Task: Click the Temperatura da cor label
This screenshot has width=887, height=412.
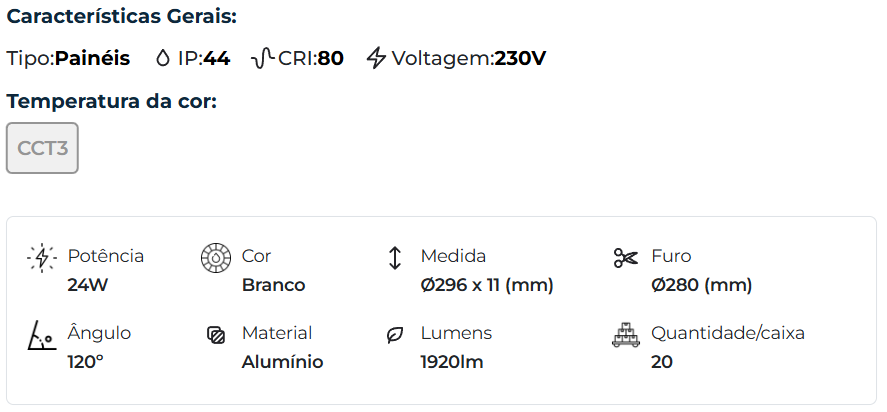Action: [111, 101]
